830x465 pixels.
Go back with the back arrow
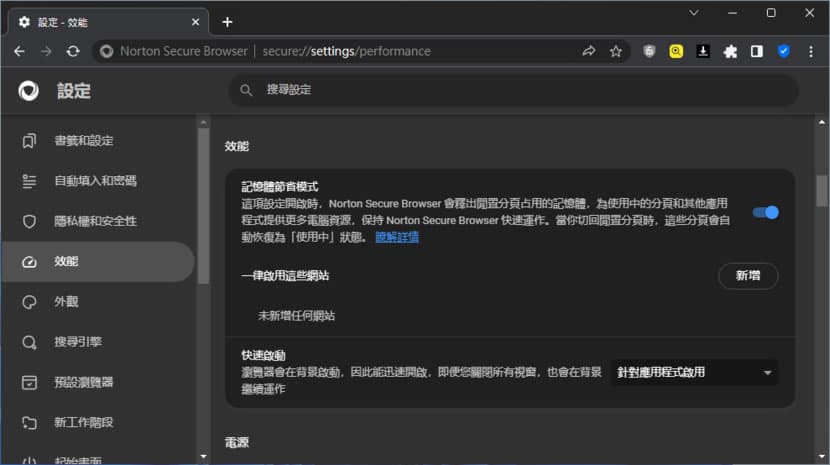[20, 51]
